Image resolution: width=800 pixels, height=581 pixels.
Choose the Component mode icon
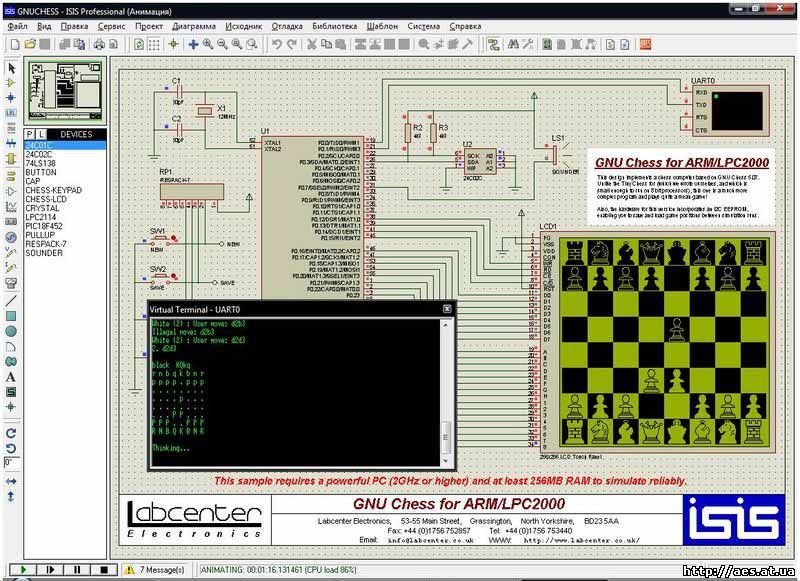click(11, 83)
